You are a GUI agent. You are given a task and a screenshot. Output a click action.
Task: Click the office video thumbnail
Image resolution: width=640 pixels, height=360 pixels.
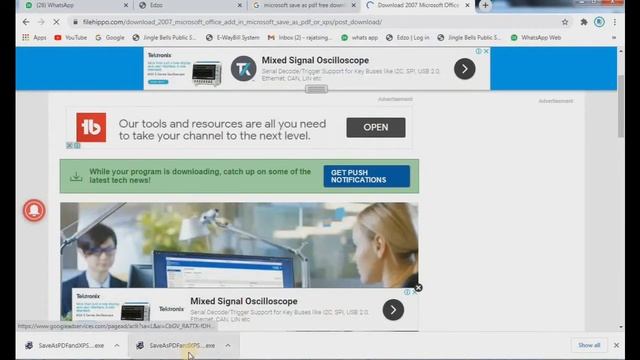click(239, 245)
